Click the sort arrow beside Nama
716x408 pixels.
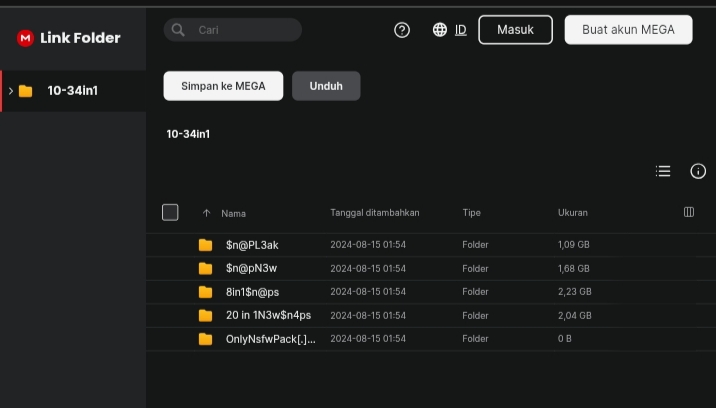point(206,213)
